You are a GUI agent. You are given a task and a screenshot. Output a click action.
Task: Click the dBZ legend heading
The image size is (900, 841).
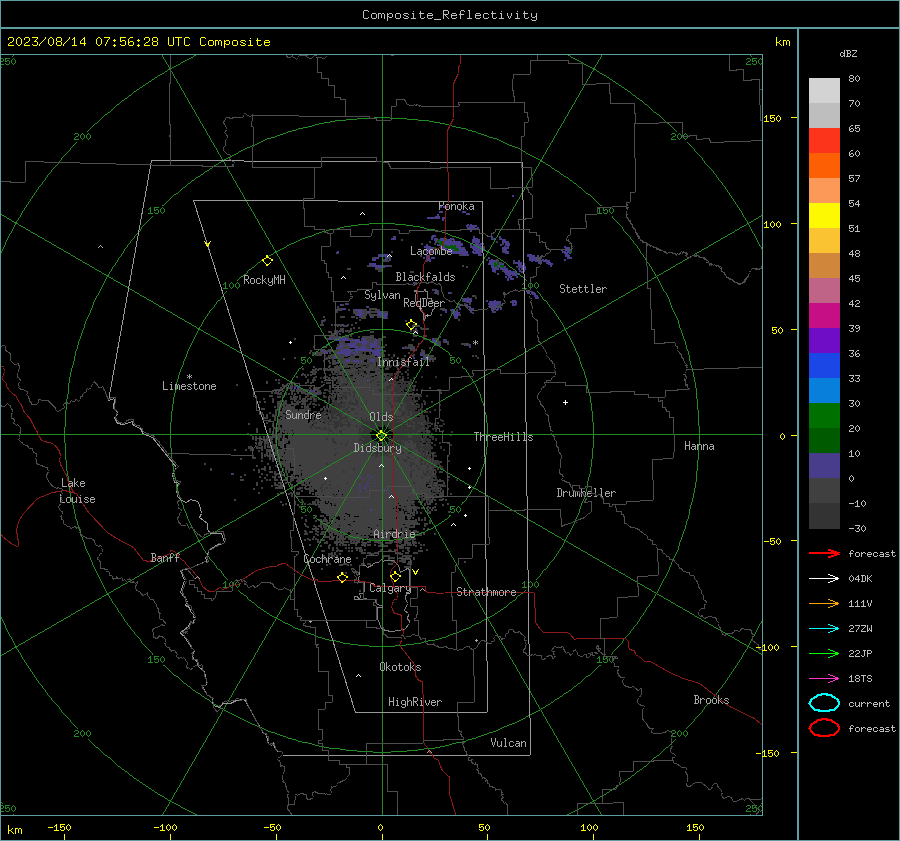click(848, 54)
